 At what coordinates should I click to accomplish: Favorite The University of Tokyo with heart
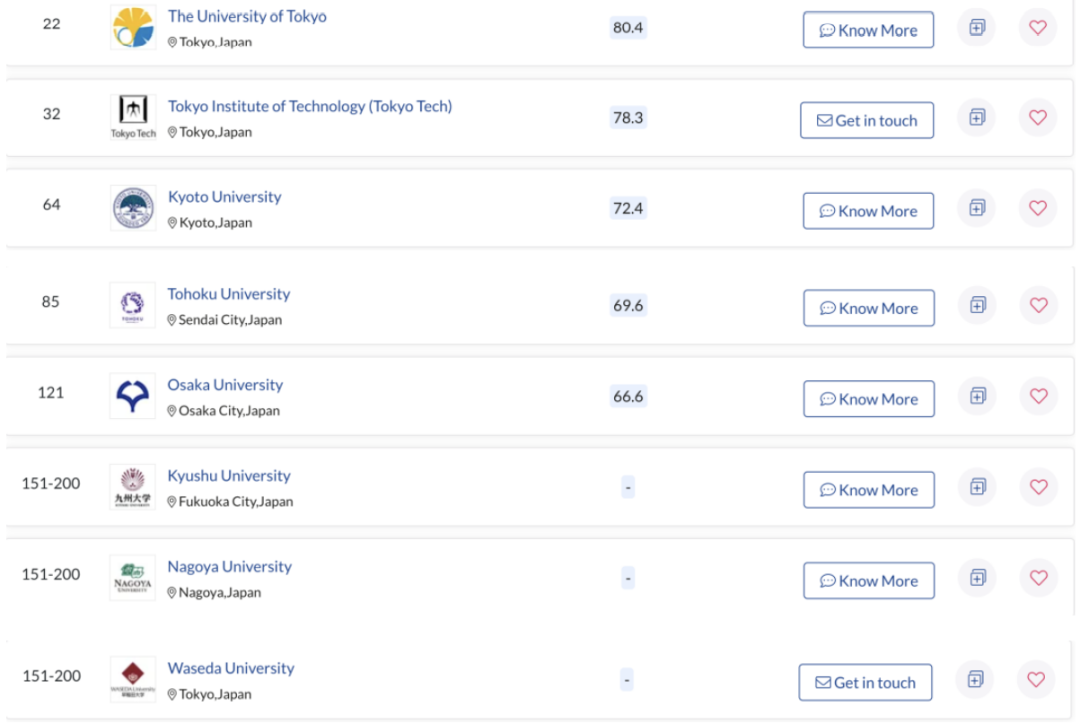pyautogui.click(x=1038, y=28)
